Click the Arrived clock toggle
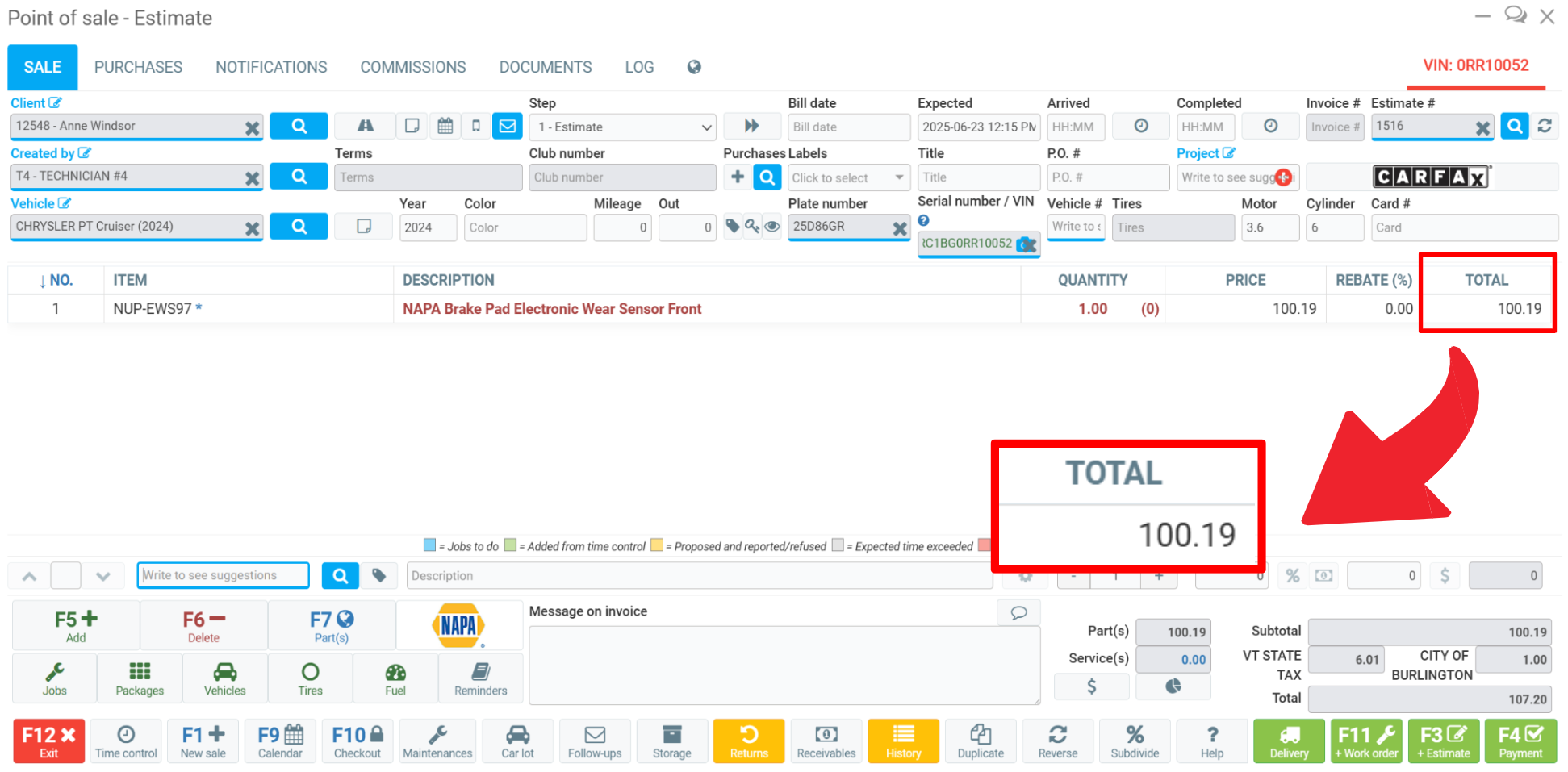The image size is (1568, 772). click(x=1140, y=127)
